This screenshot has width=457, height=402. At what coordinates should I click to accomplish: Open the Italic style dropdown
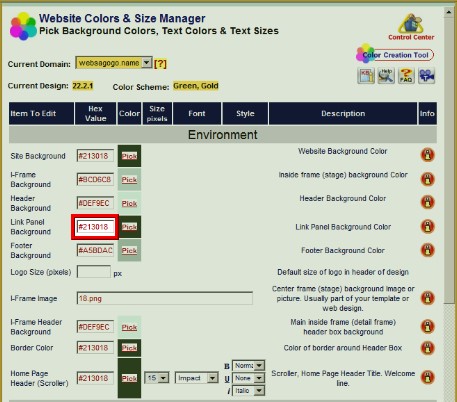(x=248, y=390)
